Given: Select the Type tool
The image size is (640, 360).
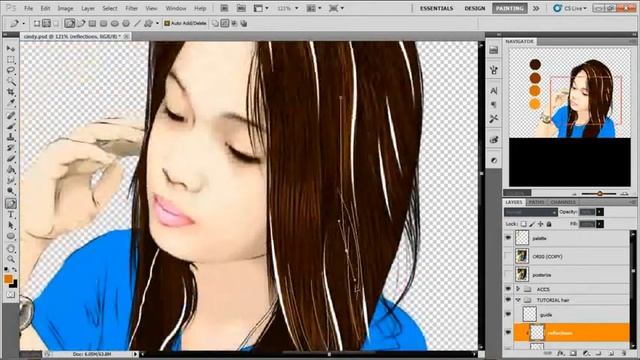Looking at the screenshot, I should [11, 214].
